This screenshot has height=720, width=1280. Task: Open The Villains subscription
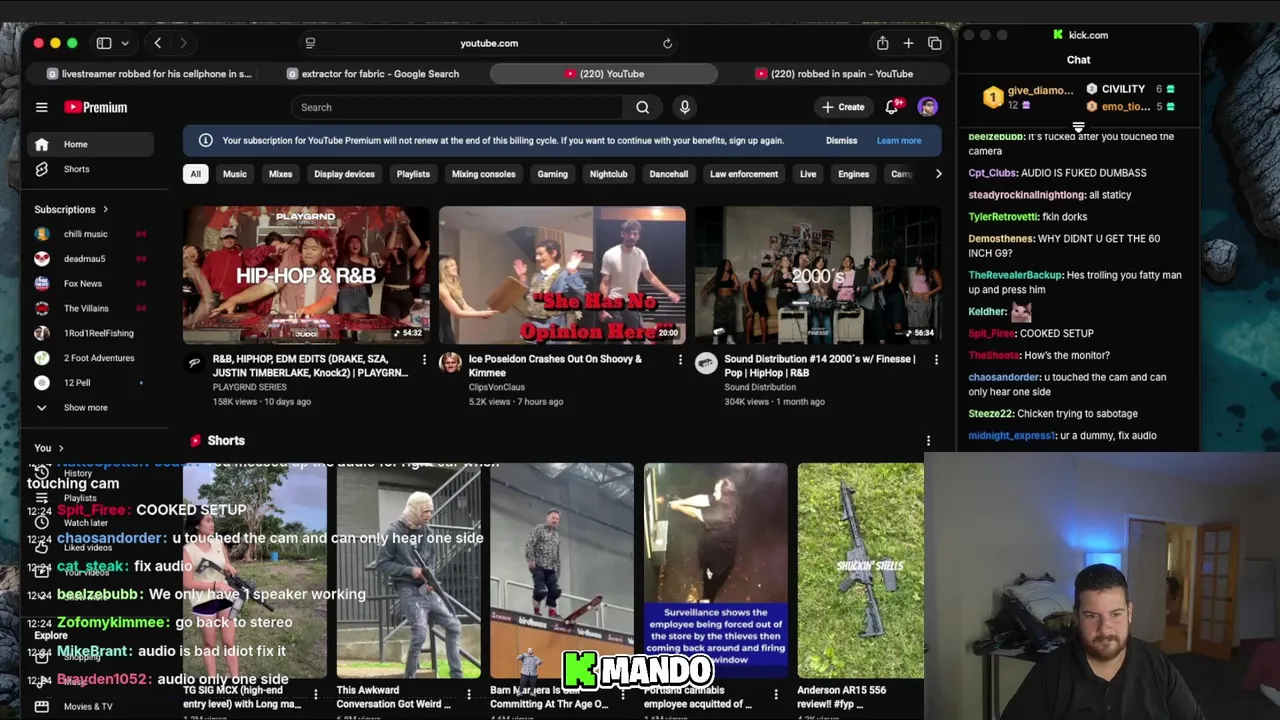pyautogui.click(x=92, y=308)
